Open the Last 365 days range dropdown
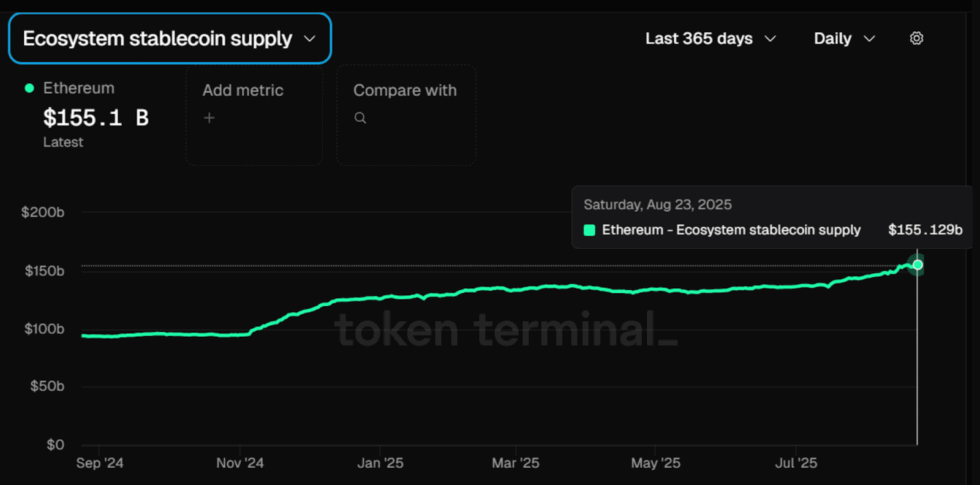This screenshot has width=980, height=485. click(711, 39)
